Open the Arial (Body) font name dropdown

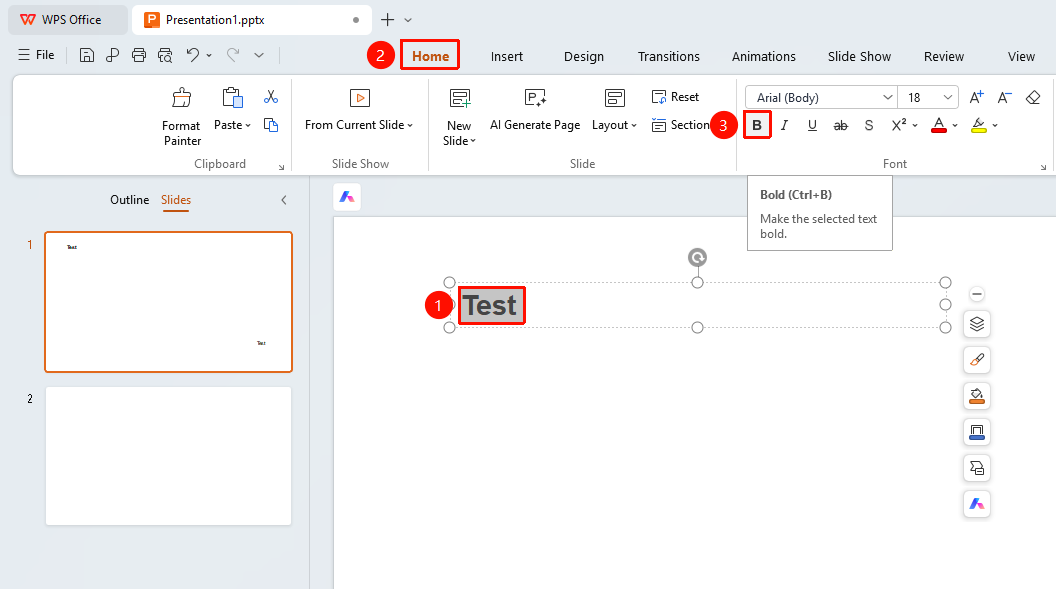888,98
